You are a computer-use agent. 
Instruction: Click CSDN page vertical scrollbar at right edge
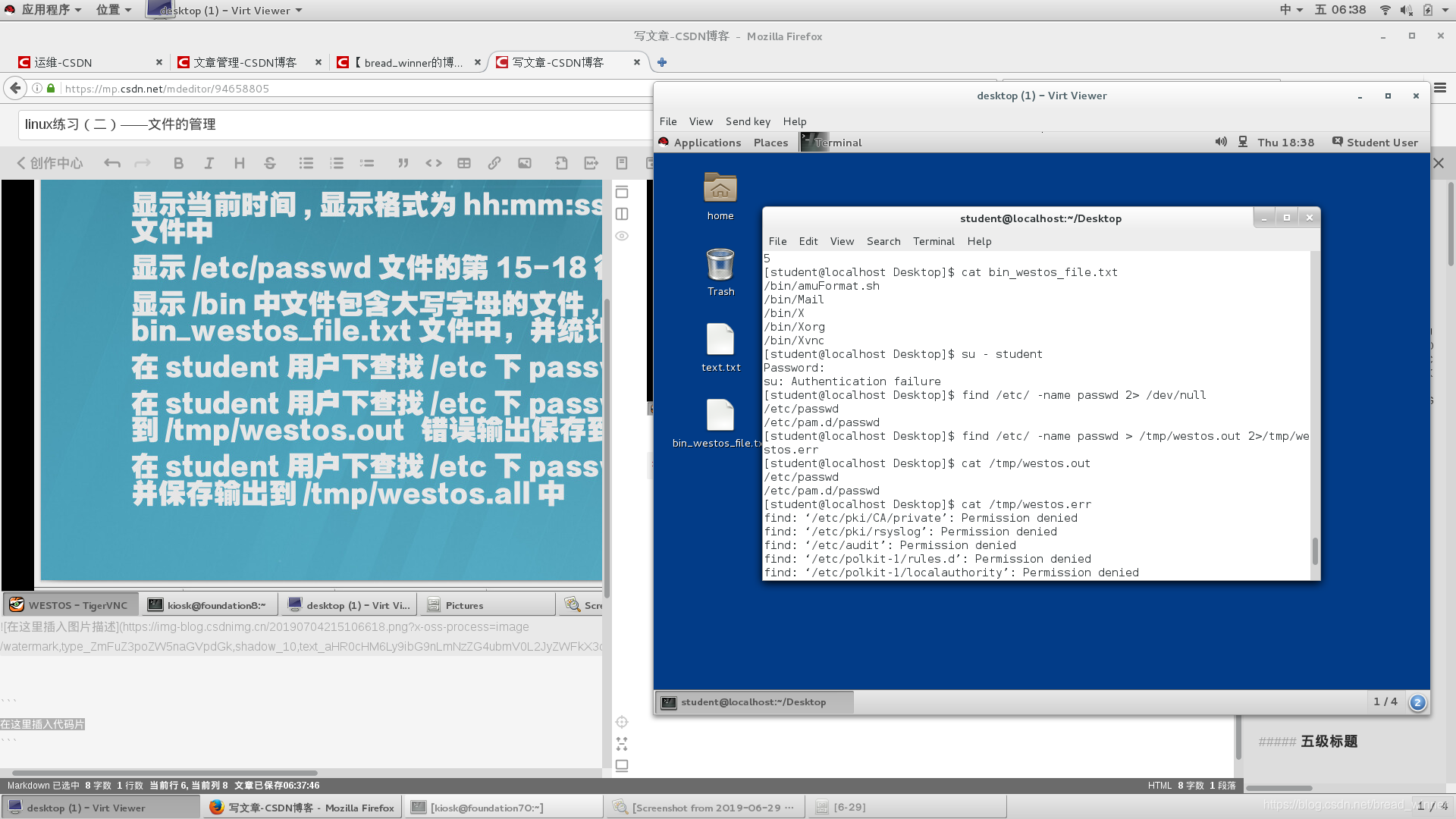pos(1451,224)
